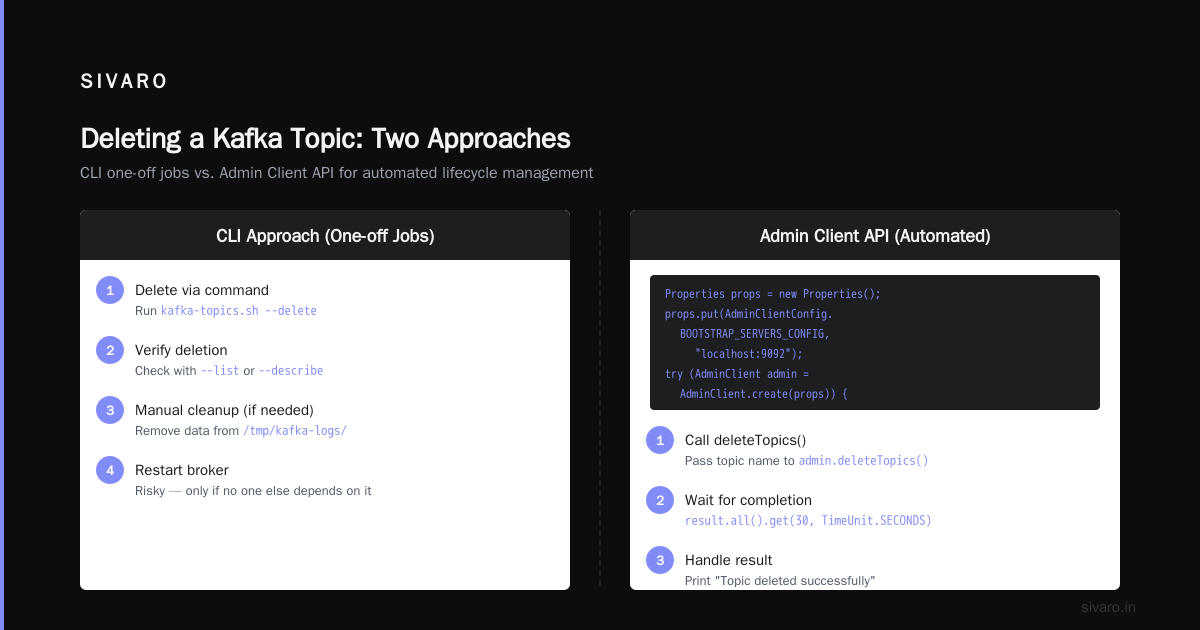This screenshot has height=630, width=1200.
Task: Click "Risky — only if no one else depends on it"
Action: coord(253,491)
